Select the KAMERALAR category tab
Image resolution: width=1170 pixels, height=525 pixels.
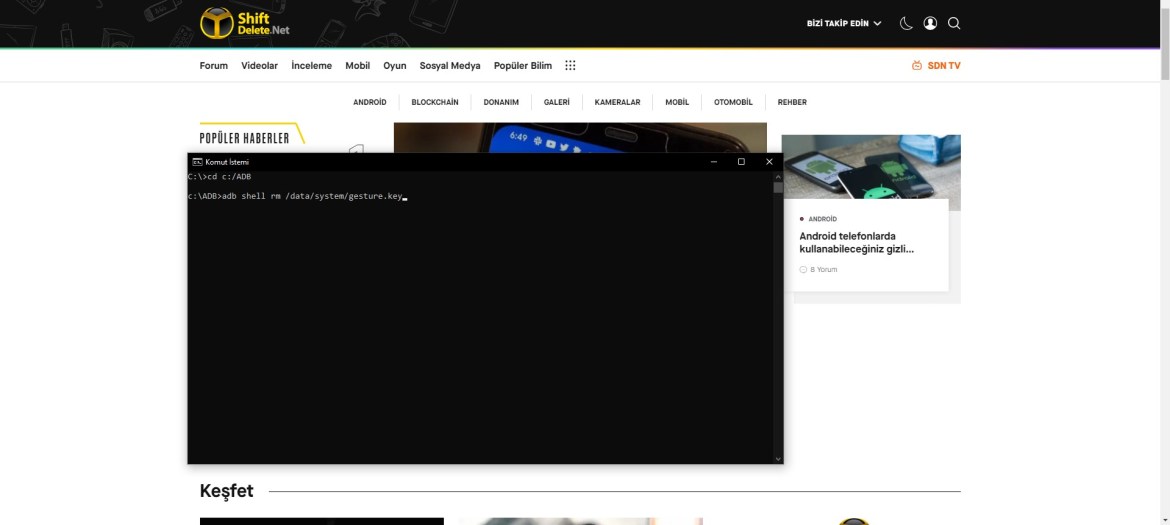pyautogui.click(x=617, y=102)
